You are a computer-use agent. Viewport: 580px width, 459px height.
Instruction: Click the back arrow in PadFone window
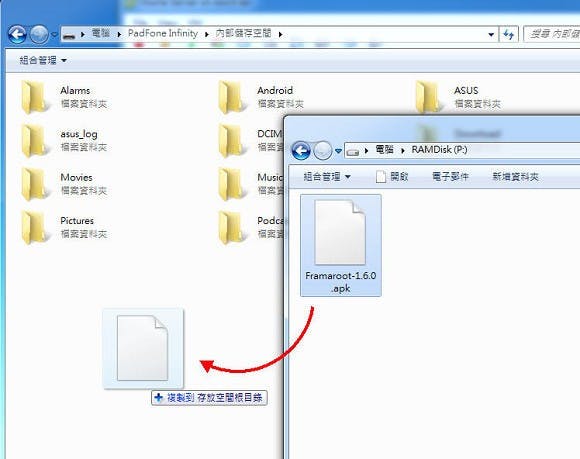[17, 34]
